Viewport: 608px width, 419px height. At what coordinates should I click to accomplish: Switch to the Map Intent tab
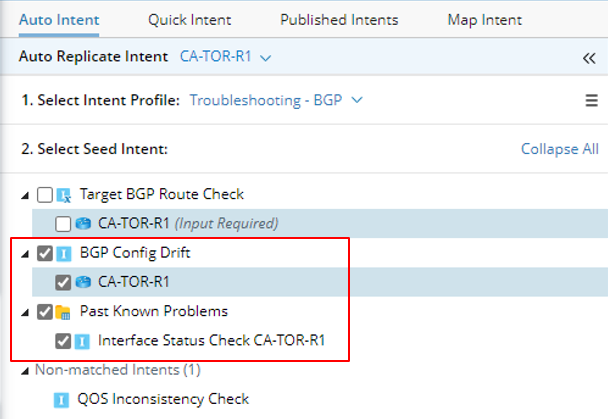[x=471, y=20]
